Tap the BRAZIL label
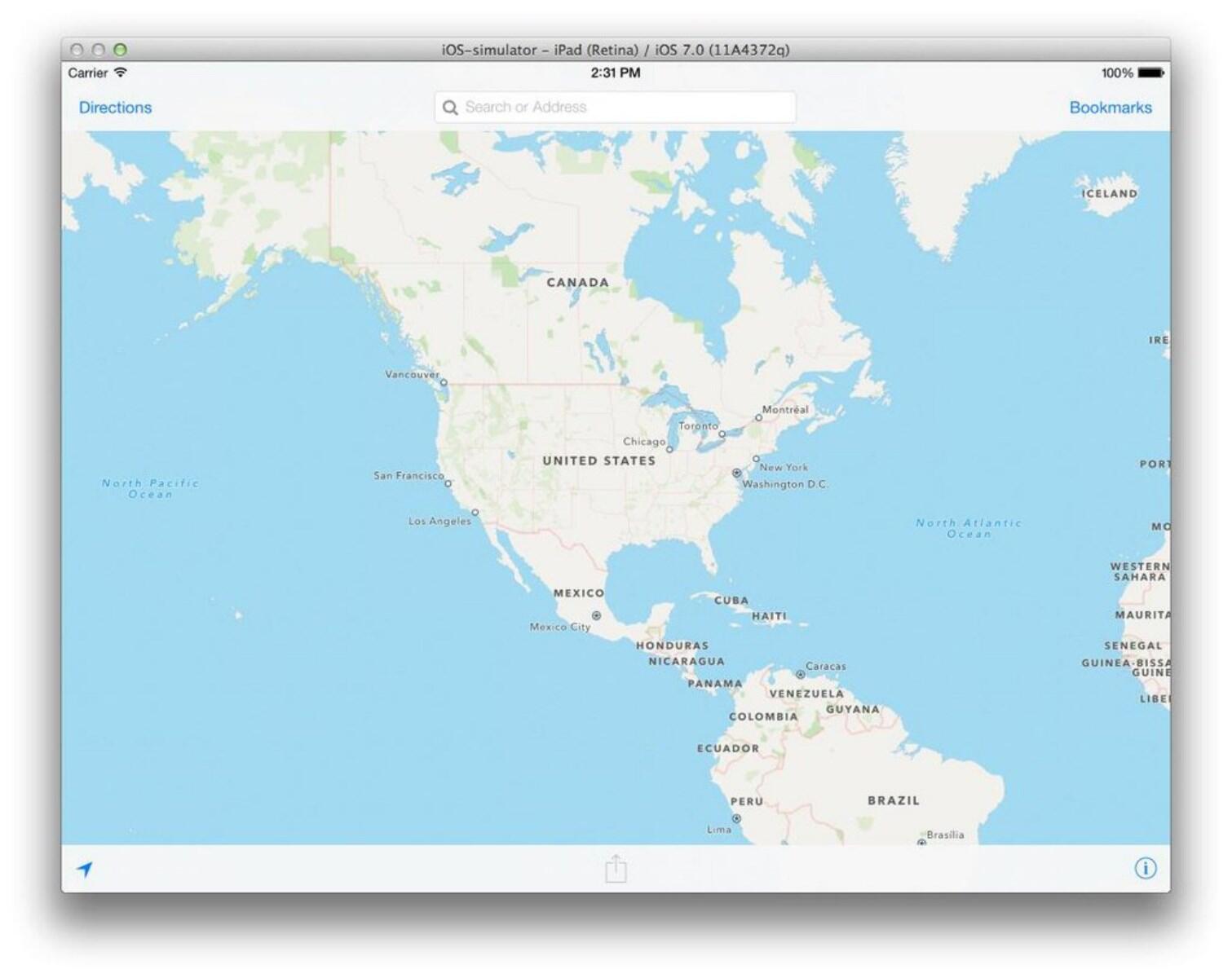This screenshot has width=1232, height=978. click(894, 800)
